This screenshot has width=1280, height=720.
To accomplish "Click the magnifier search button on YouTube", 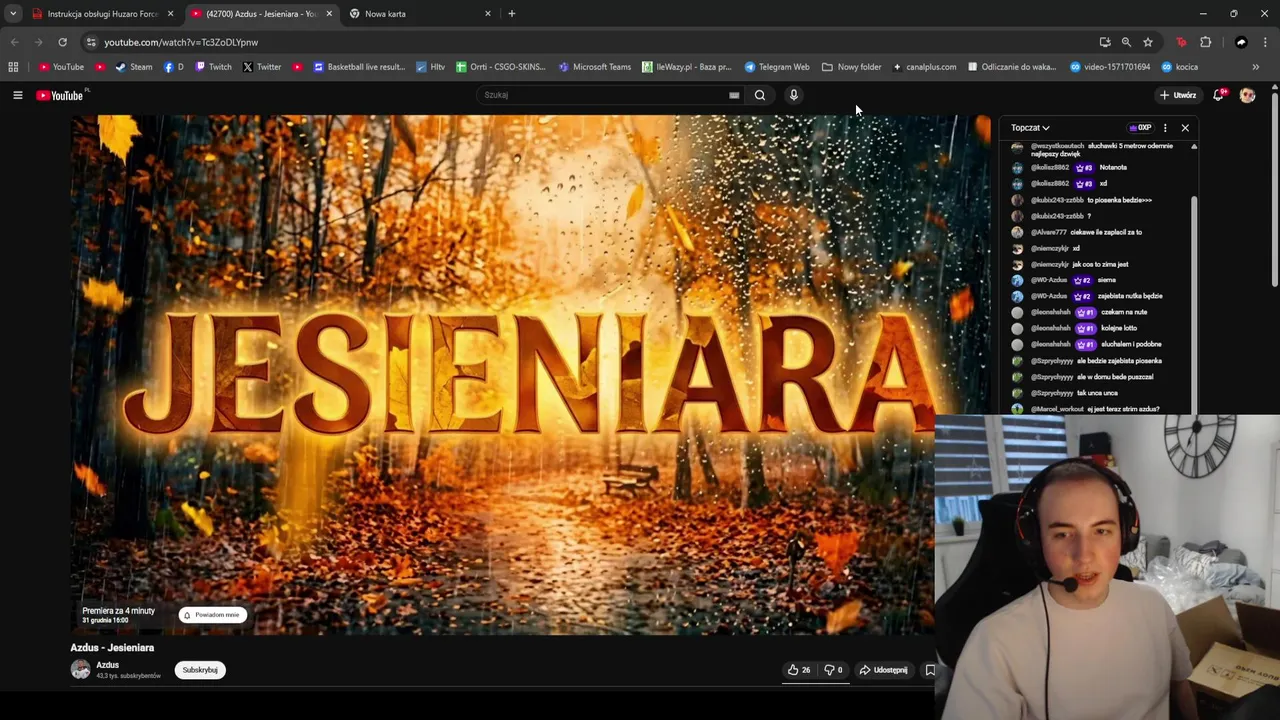I will click(760, 95).
